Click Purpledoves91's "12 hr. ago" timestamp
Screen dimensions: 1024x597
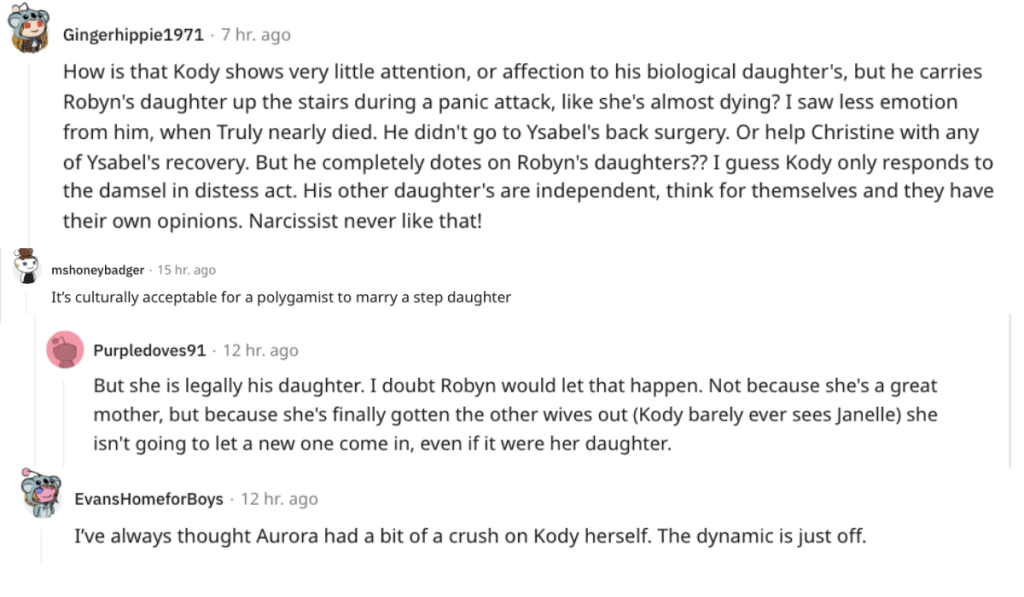260,351
